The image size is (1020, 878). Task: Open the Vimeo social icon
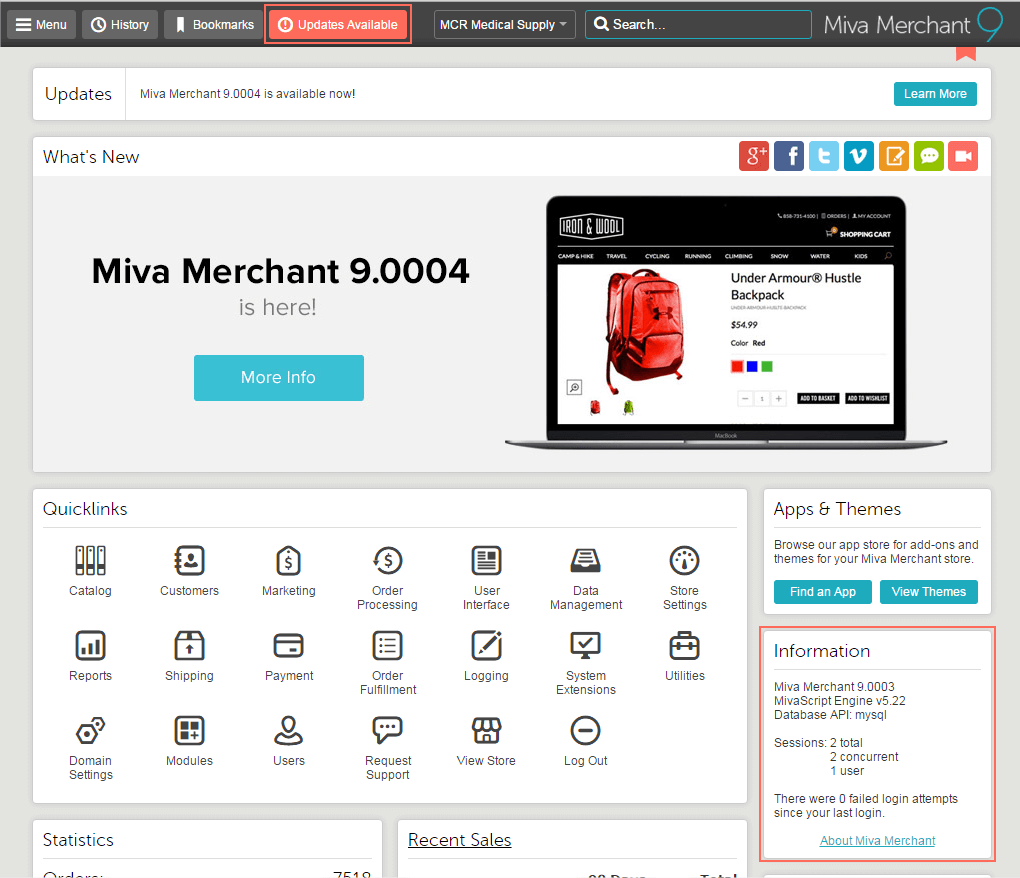pyautogui.click(x=859, y=156)
